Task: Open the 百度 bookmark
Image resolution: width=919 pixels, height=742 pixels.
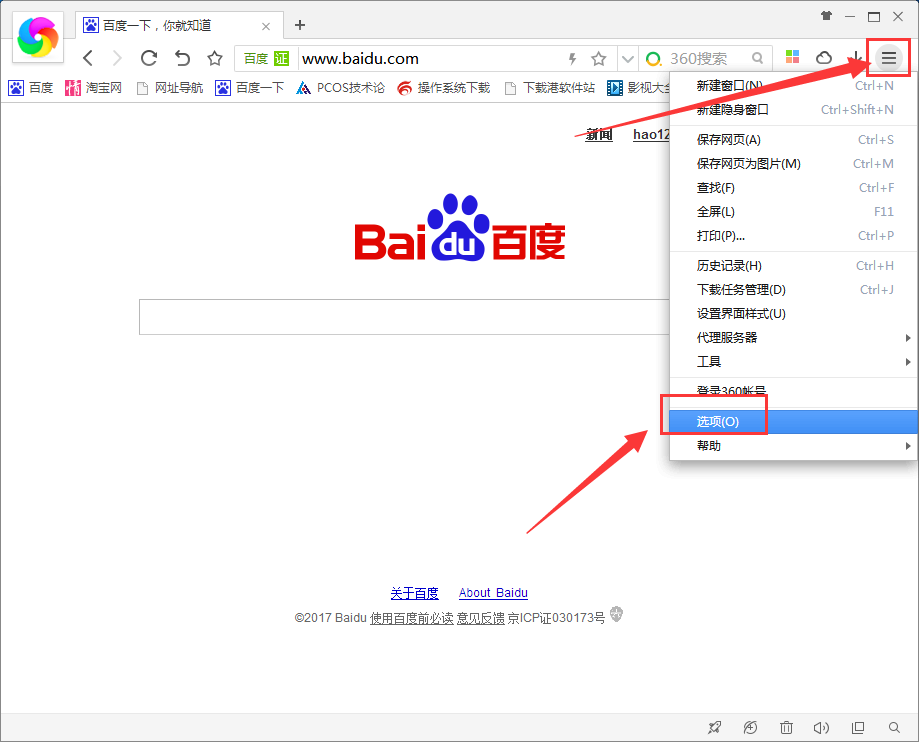Action: point(31,88)
